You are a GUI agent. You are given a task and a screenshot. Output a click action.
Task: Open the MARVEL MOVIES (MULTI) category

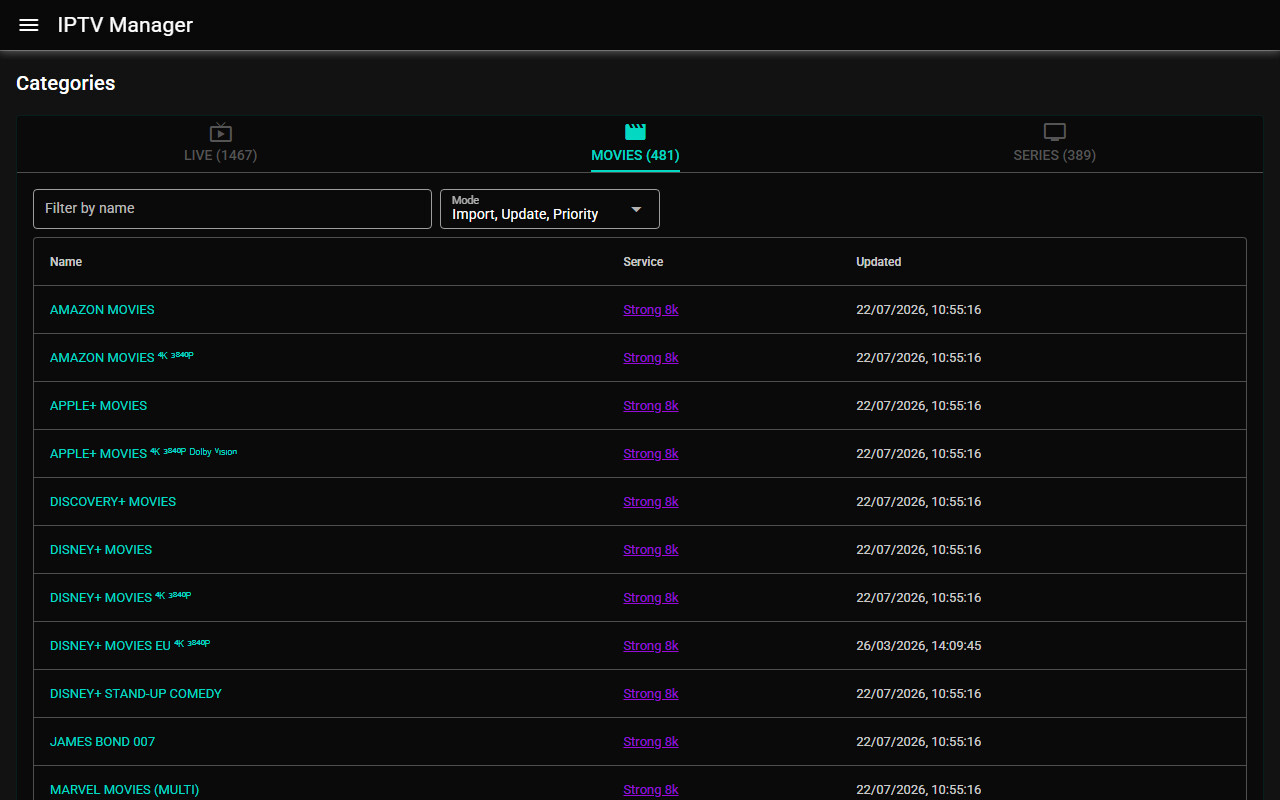click(x=124, y=790)
